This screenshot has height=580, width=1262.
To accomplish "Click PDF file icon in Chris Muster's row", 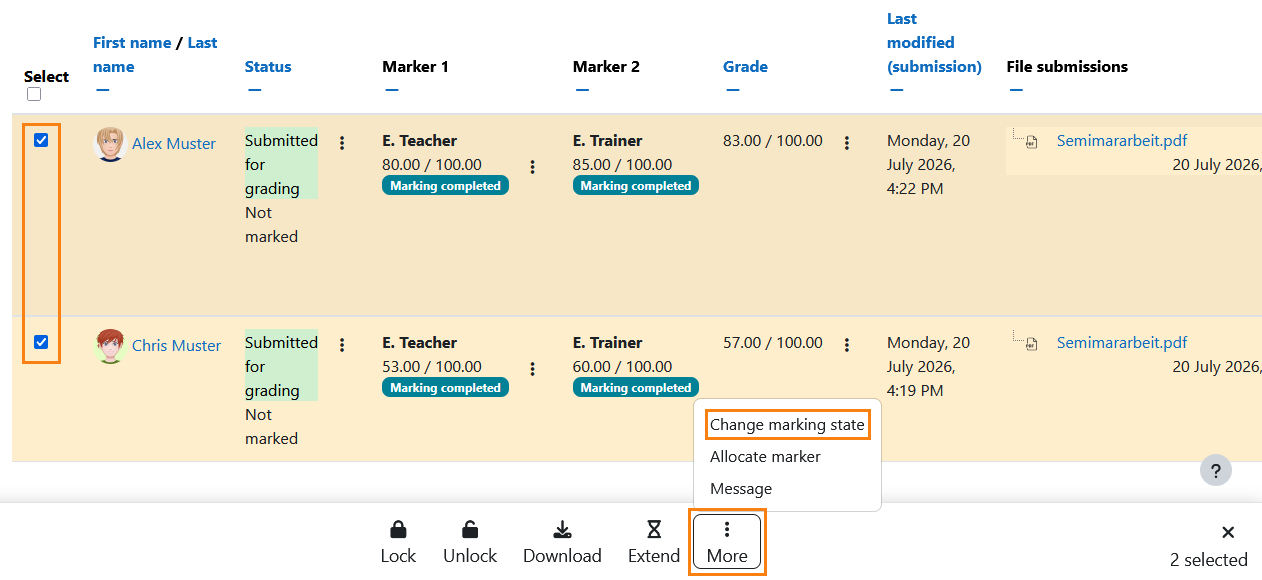I will point(1032,345).
